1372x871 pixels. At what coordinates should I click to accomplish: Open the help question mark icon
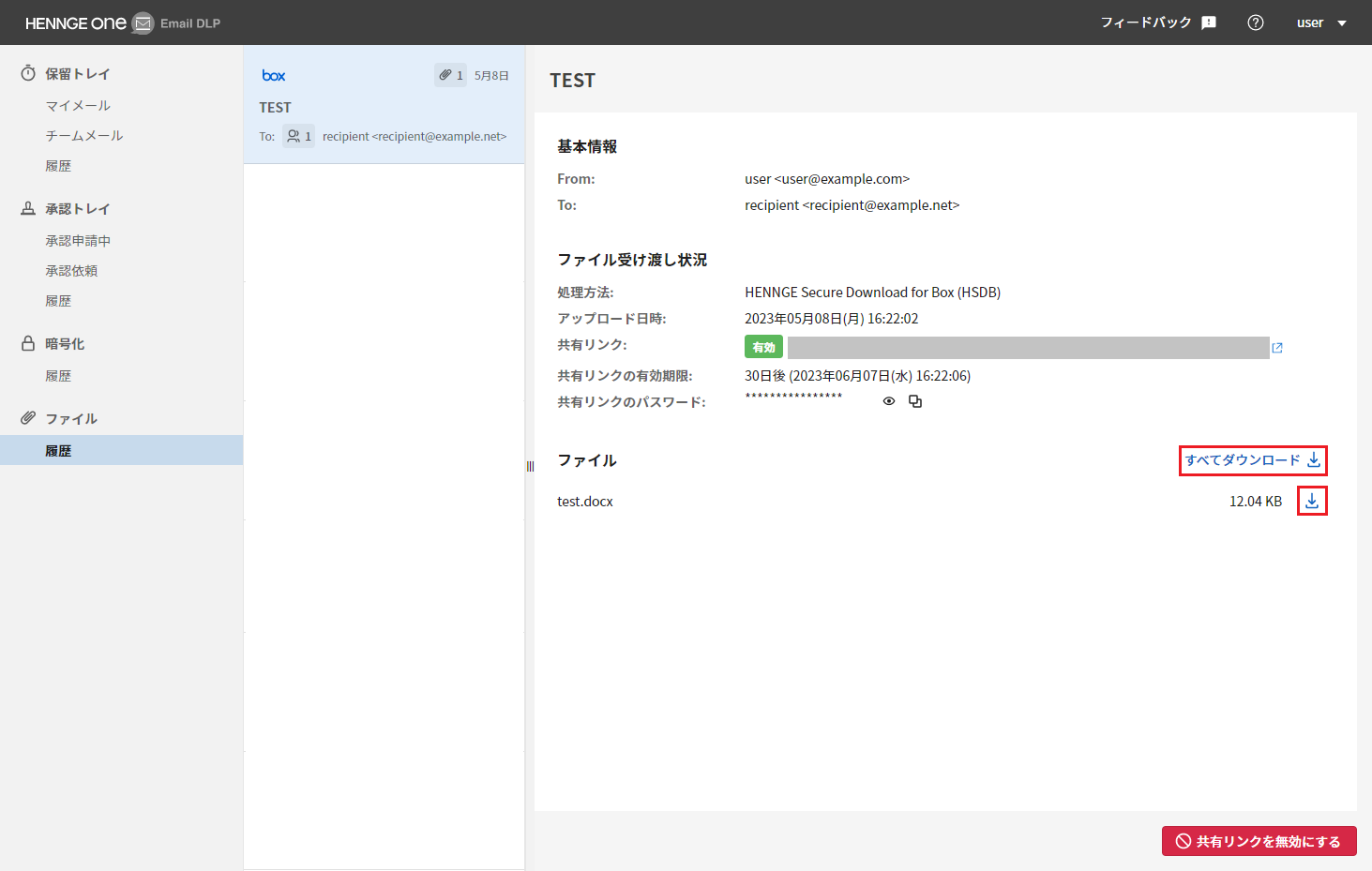[1256, 23]
